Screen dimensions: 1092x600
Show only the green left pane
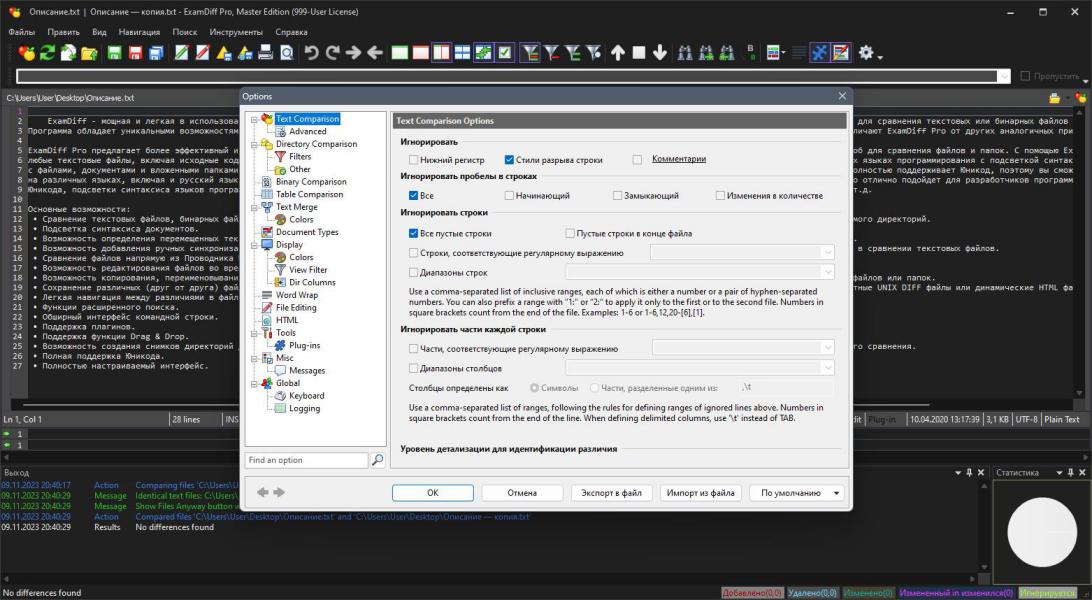coord(400,53)
